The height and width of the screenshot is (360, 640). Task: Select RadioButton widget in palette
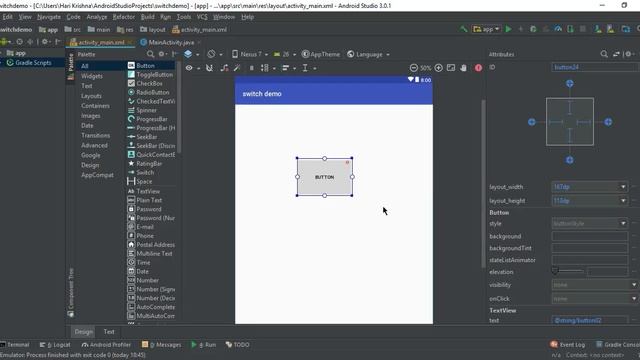point(151,92)
